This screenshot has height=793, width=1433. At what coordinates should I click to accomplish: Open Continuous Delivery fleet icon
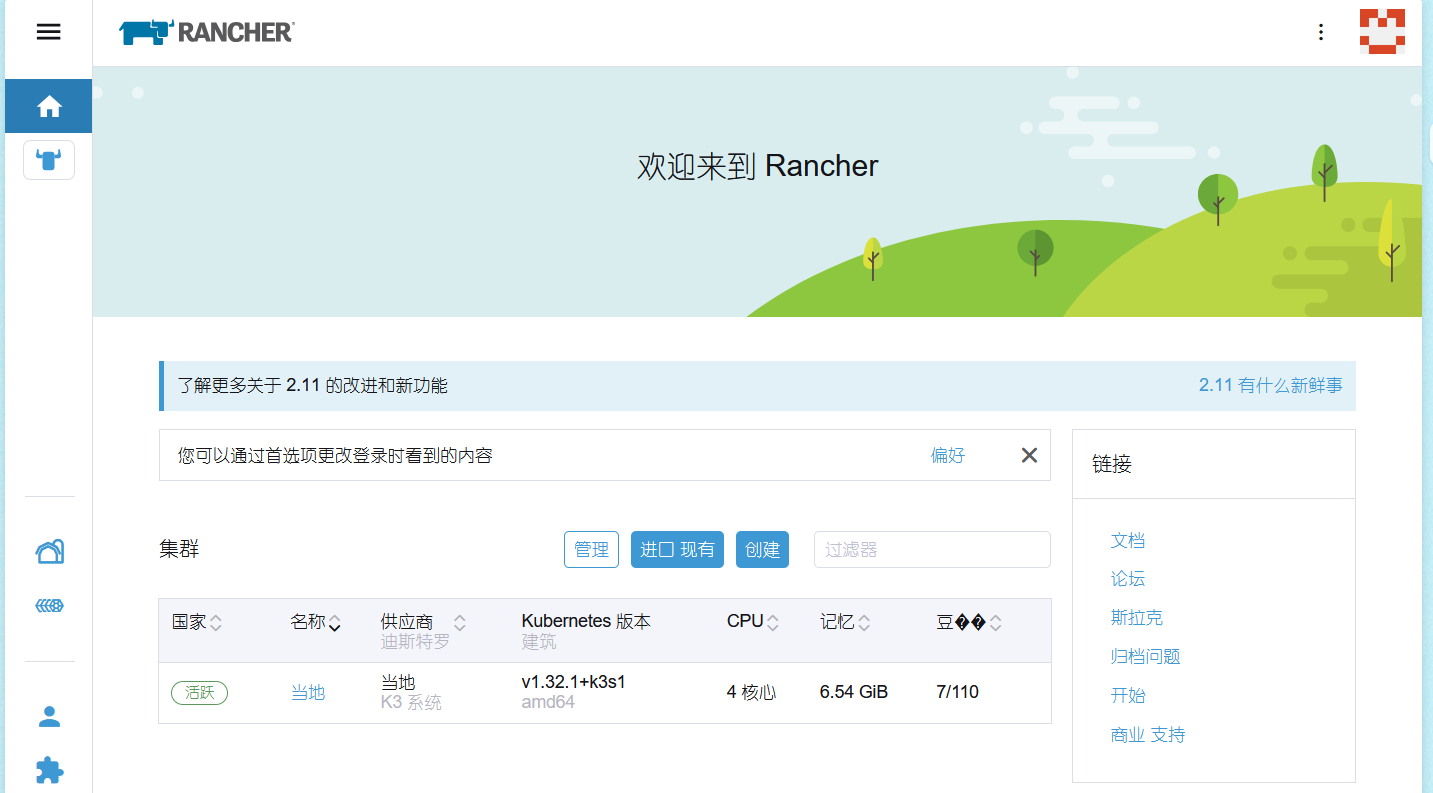[x=50, y=605]
